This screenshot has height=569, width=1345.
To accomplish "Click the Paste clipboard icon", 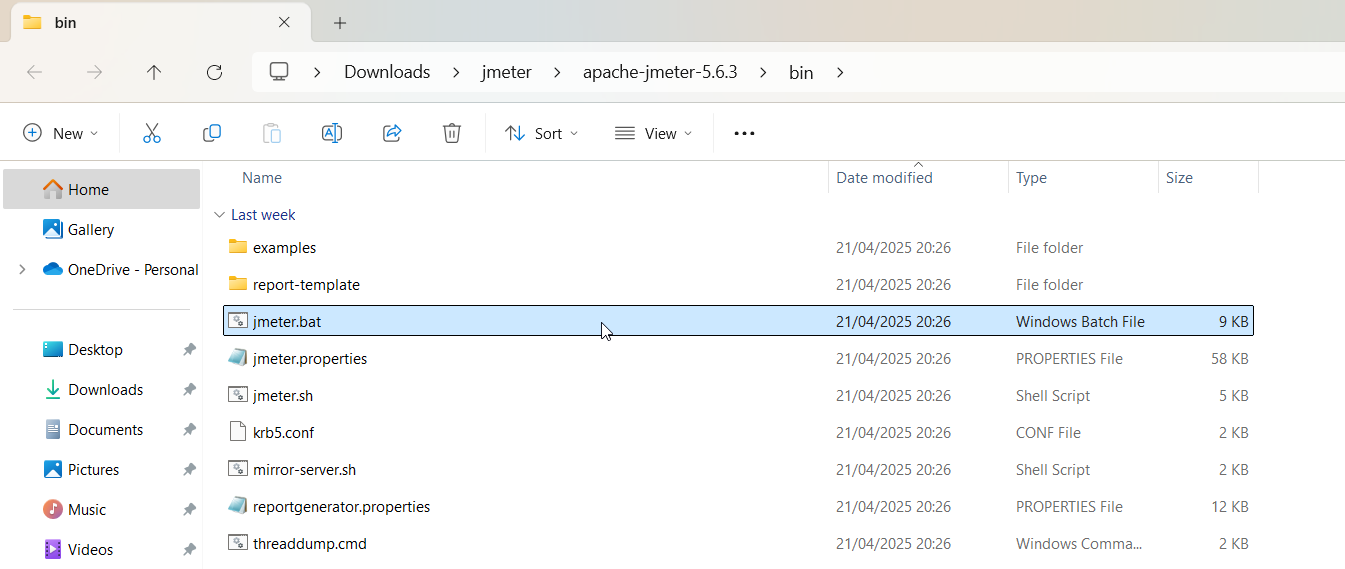I will (x=272, y=133).
